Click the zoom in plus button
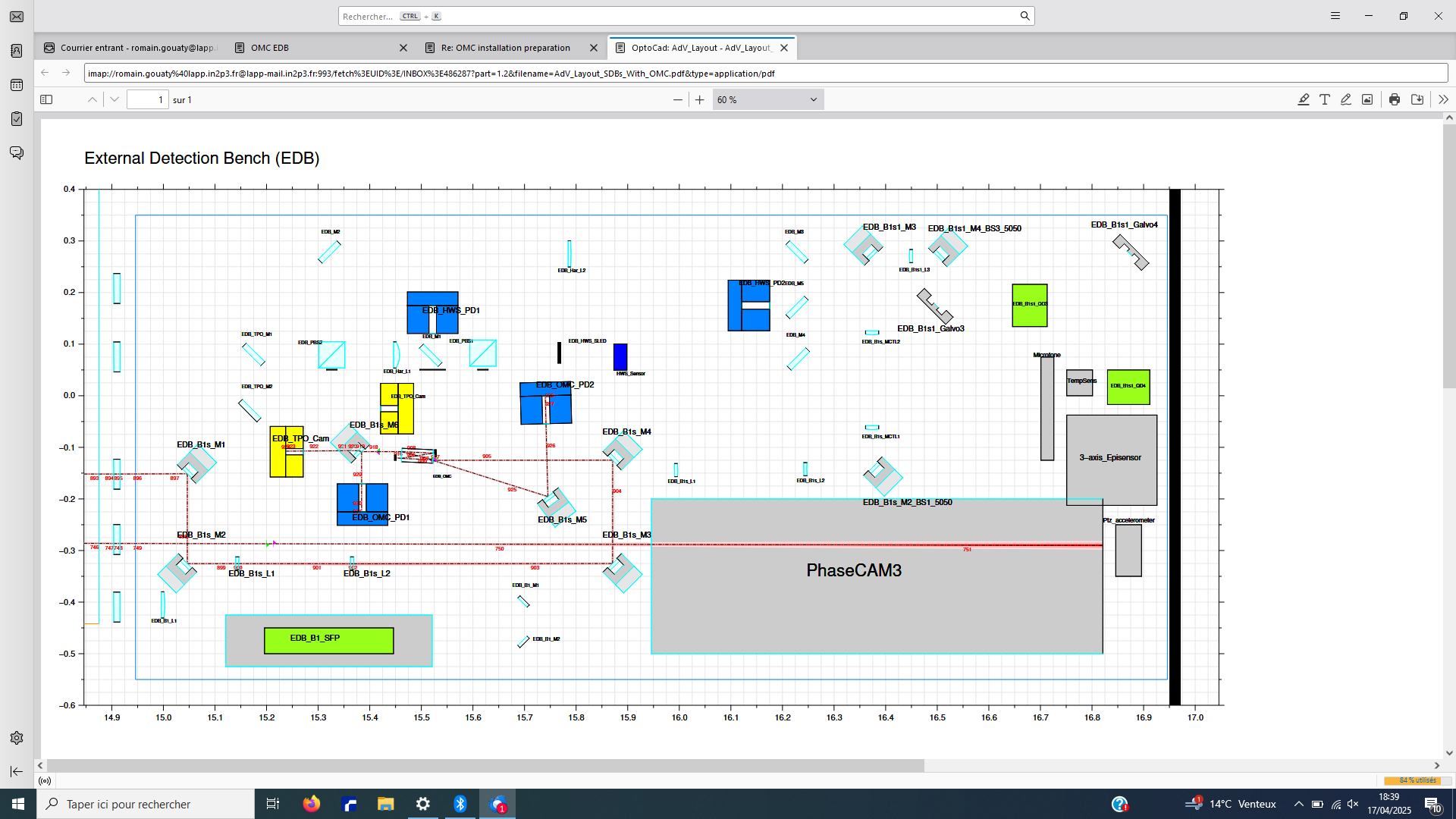 (699, 99)
